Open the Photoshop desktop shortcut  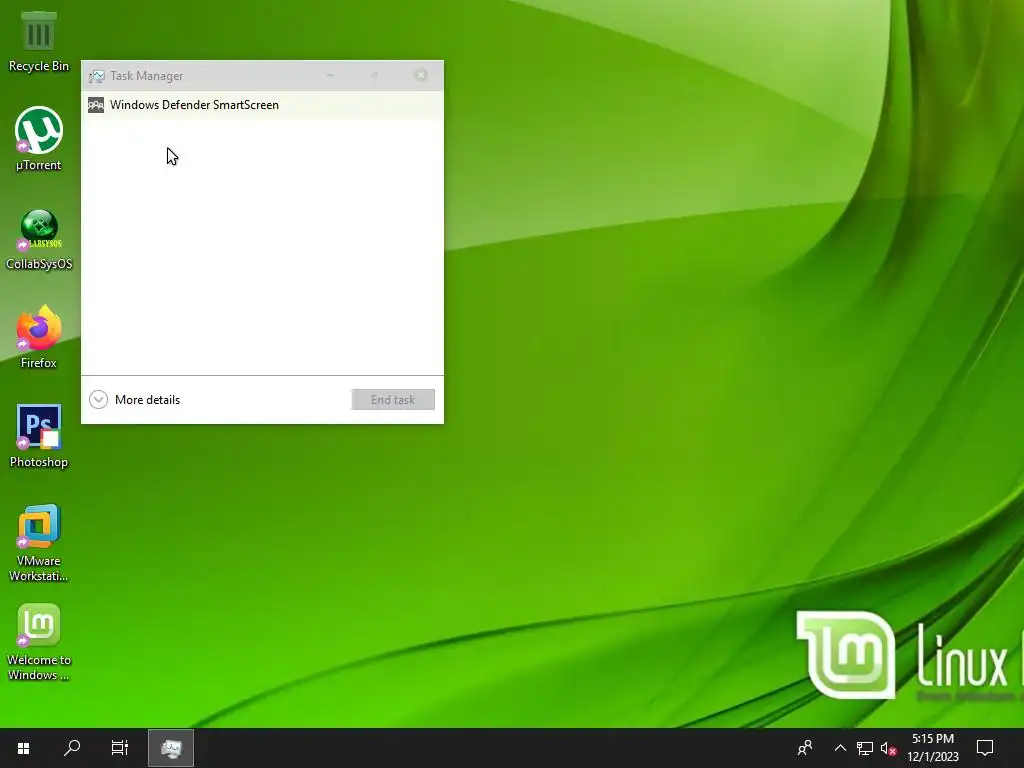pos(39,436)
